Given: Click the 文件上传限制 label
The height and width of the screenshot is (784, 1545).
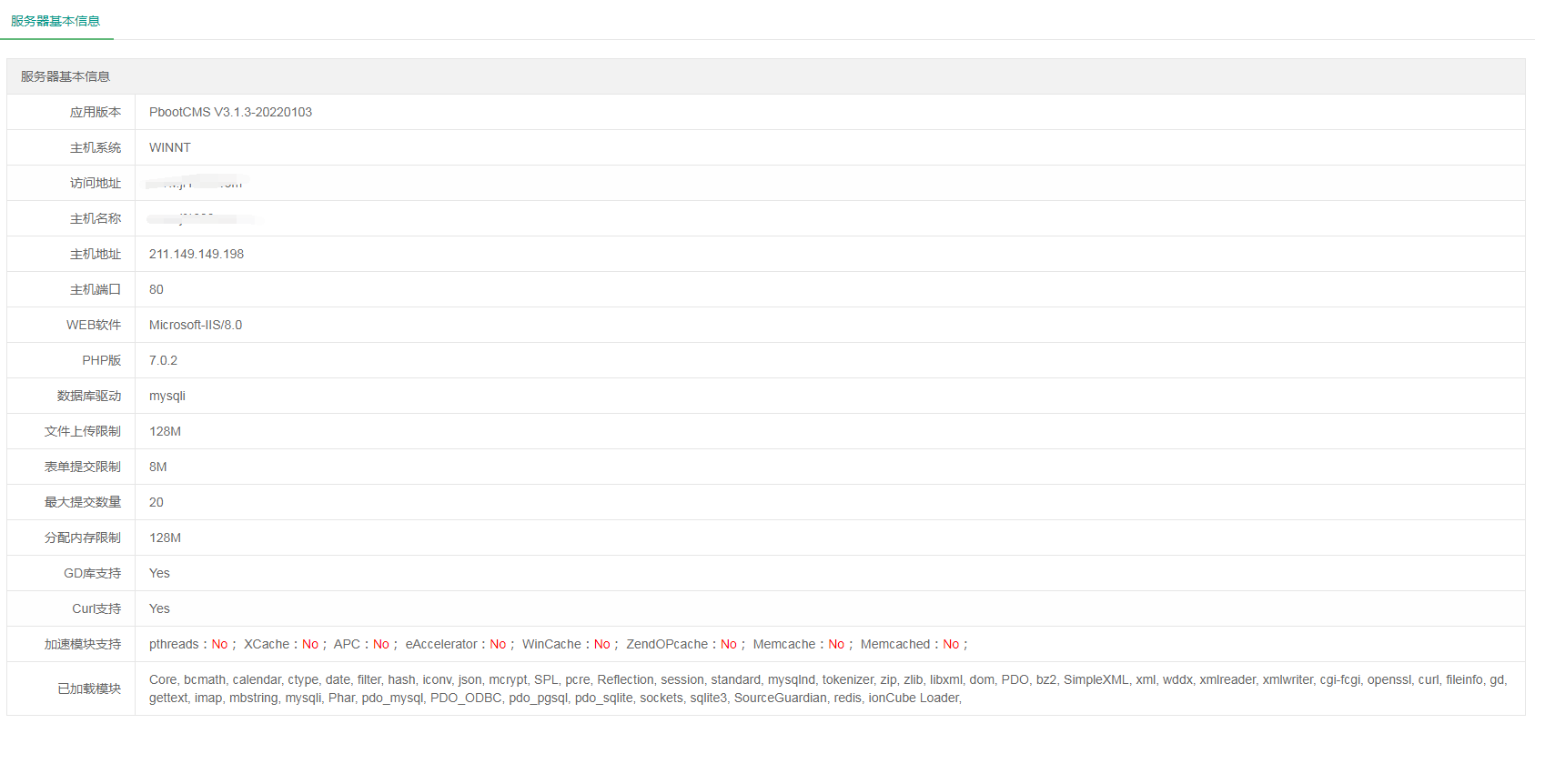Looking at the screenshot, I should (83, 431).
